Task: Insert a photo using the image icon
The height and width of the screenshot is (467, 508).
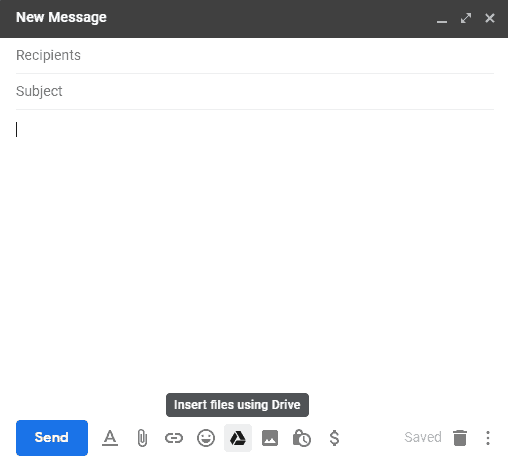Action: point(270,438)
